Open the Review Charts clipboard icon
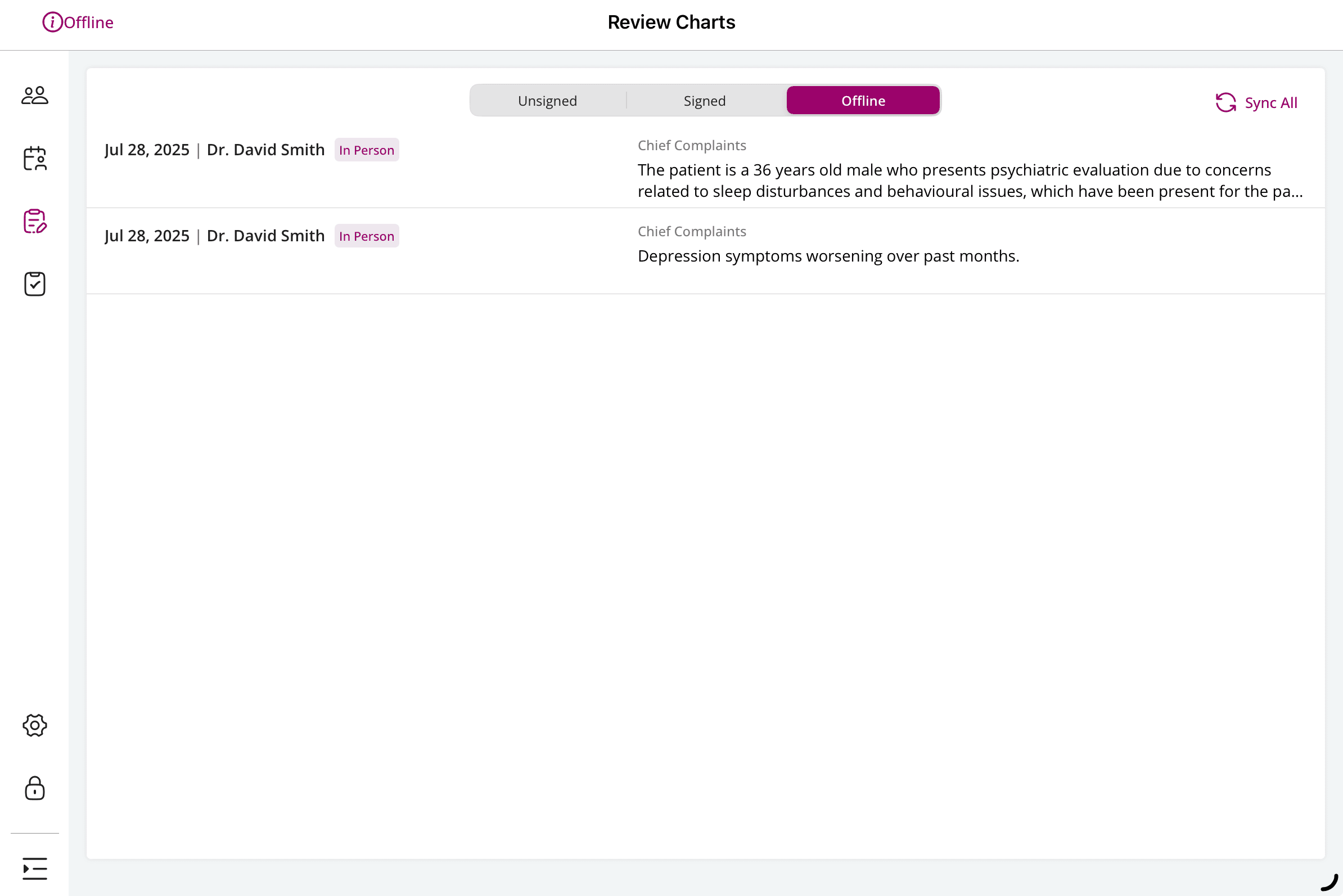Image resolution: width=1343 pixels, height=896 pixels. (34, 222)
